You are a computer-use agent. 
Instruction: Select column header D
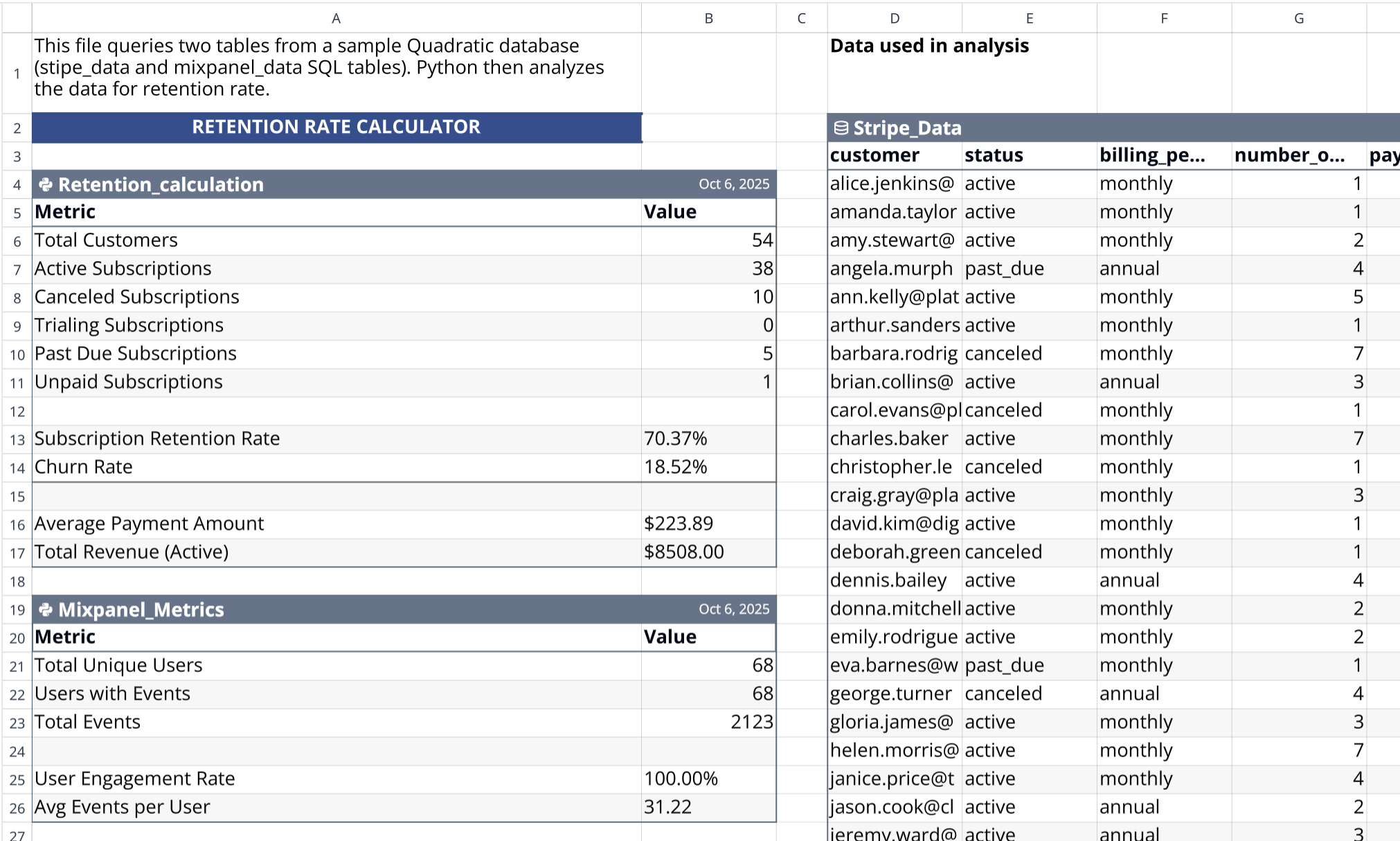coord(895,18)
